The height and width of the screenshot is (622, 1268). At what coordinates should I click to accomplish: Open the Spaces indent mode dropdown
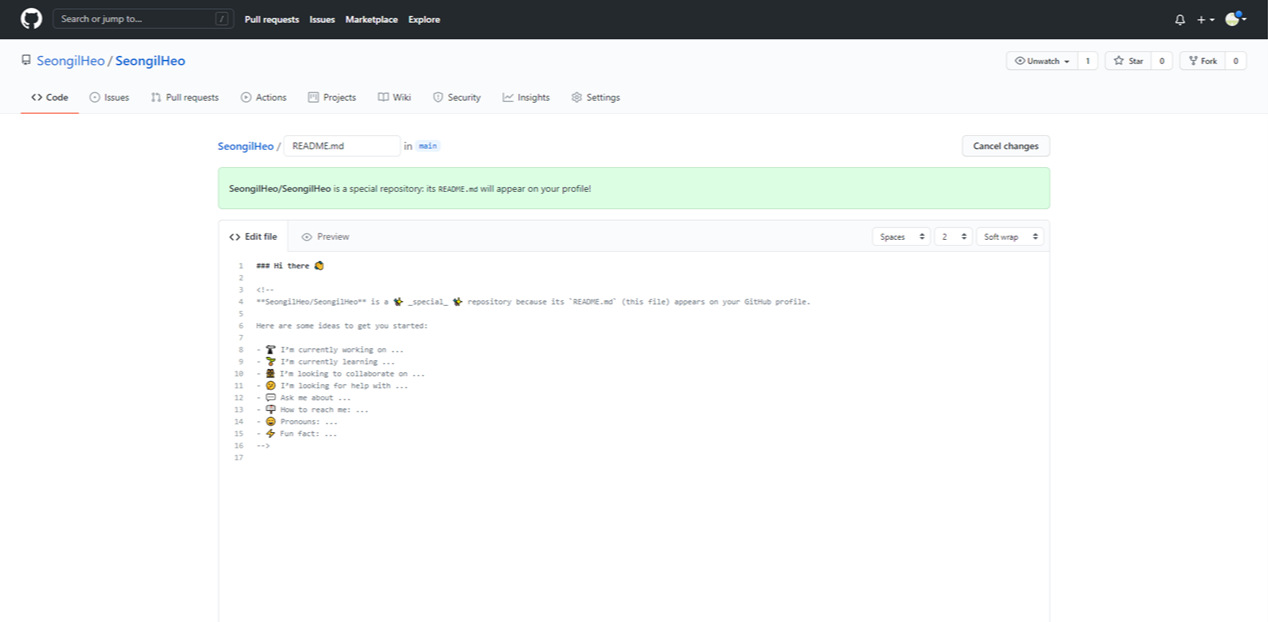901,237
